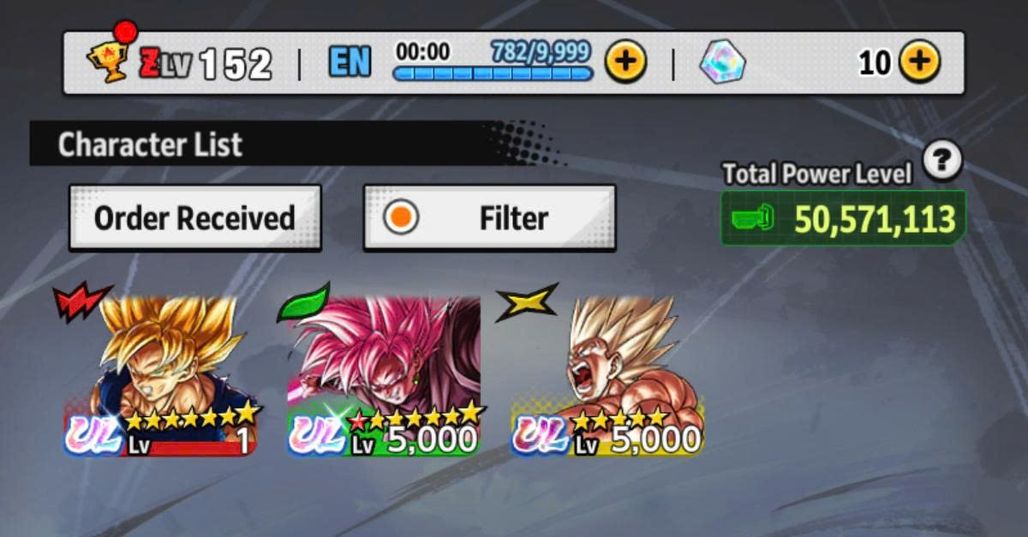Image resolution: width=1028 pixels, height=537 pixels.
Task: Open the Order Received sort dropdown
Action: click(195, 218)
